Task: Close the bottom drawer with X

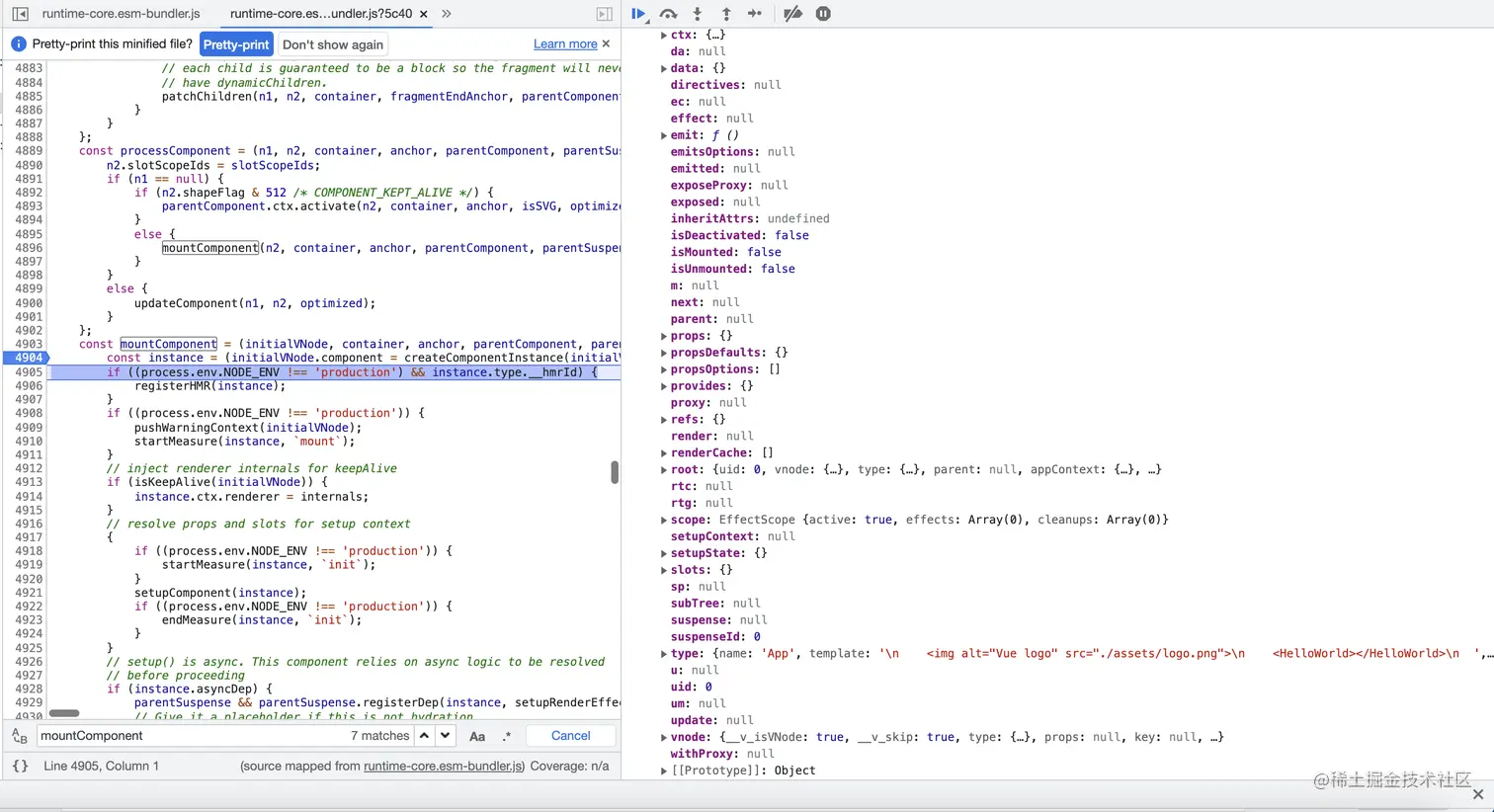Action: pos(1478,794)
